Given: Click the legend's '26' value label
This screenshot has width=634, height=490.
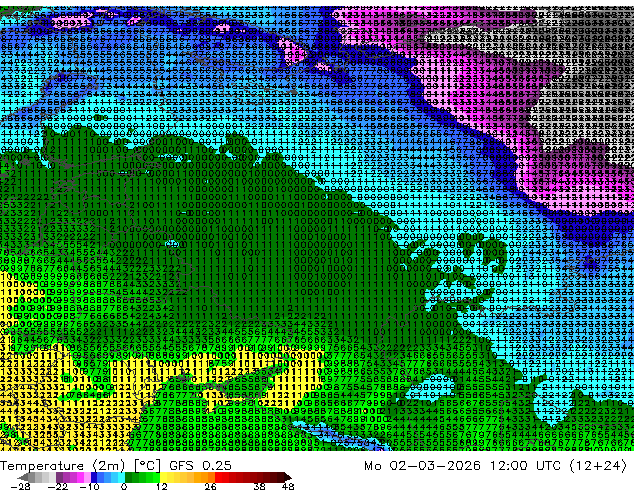Looking at the screenshot, I should [210, 486].
